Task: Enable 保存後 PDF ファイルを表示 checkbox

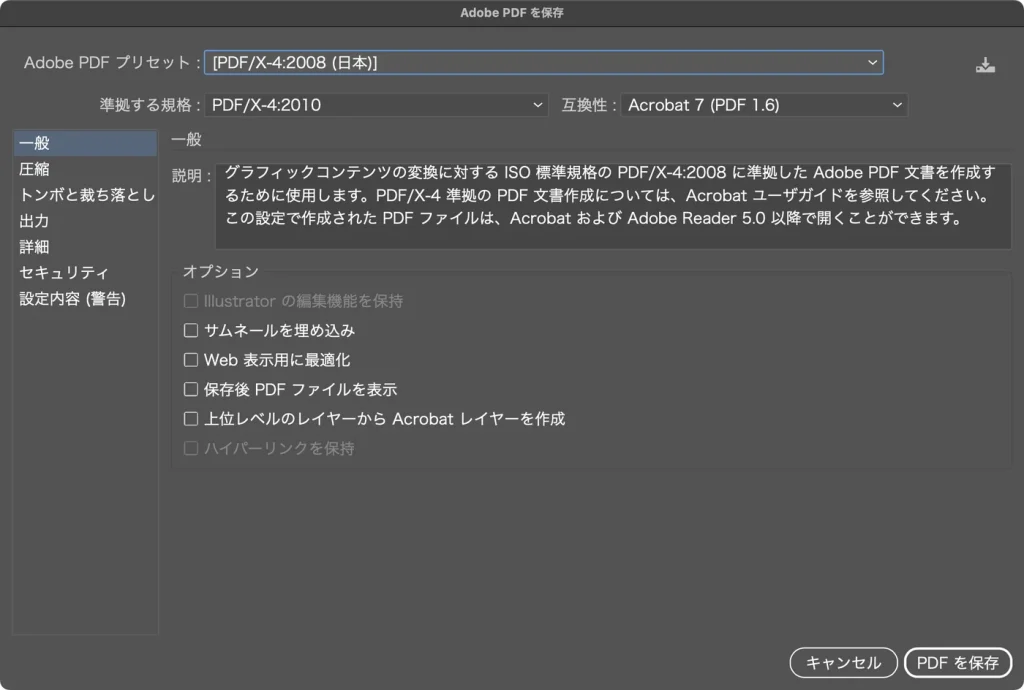Action: [x=191, y=389]
